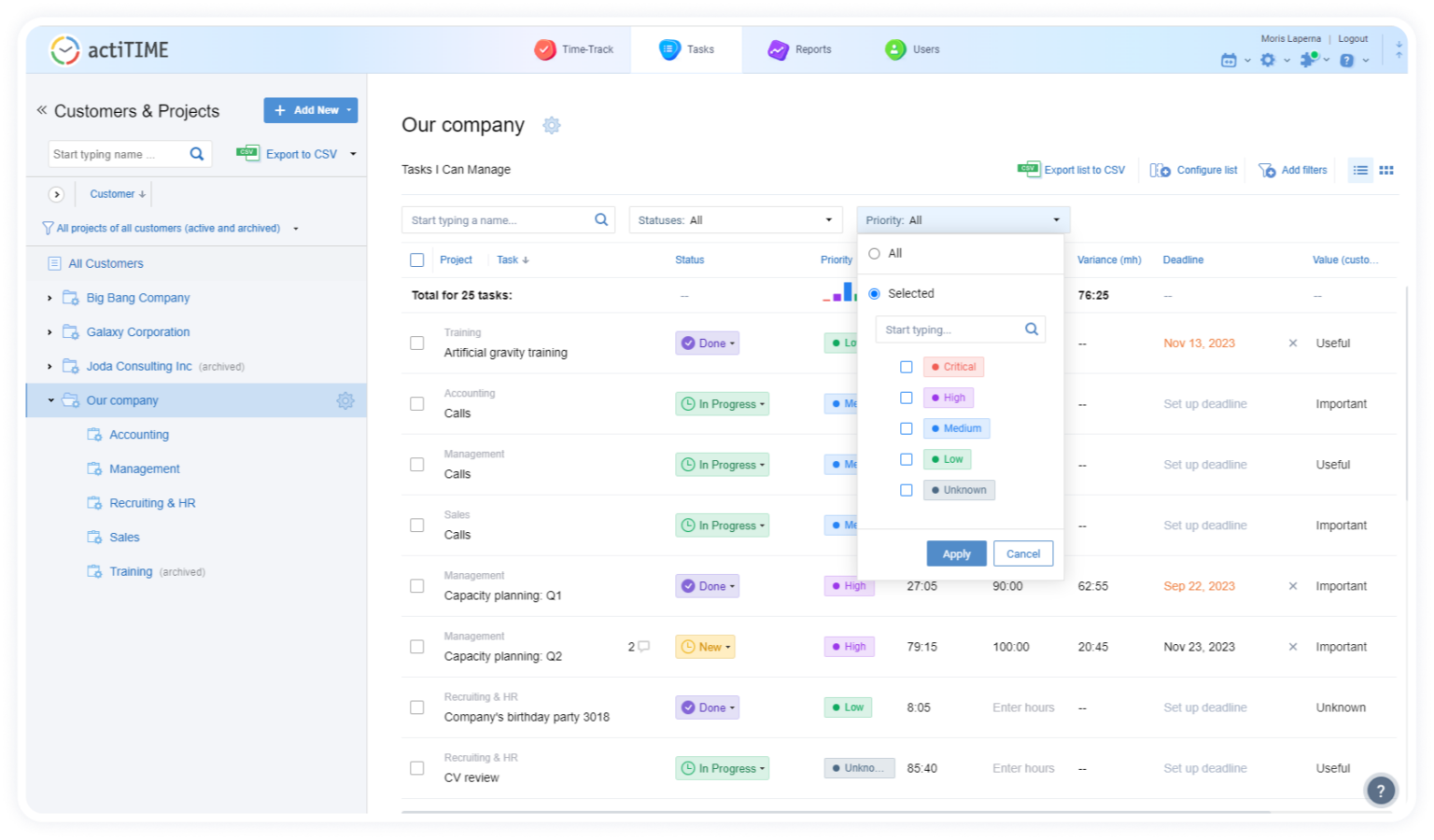Select the Reports module icon

coord(778,49)
